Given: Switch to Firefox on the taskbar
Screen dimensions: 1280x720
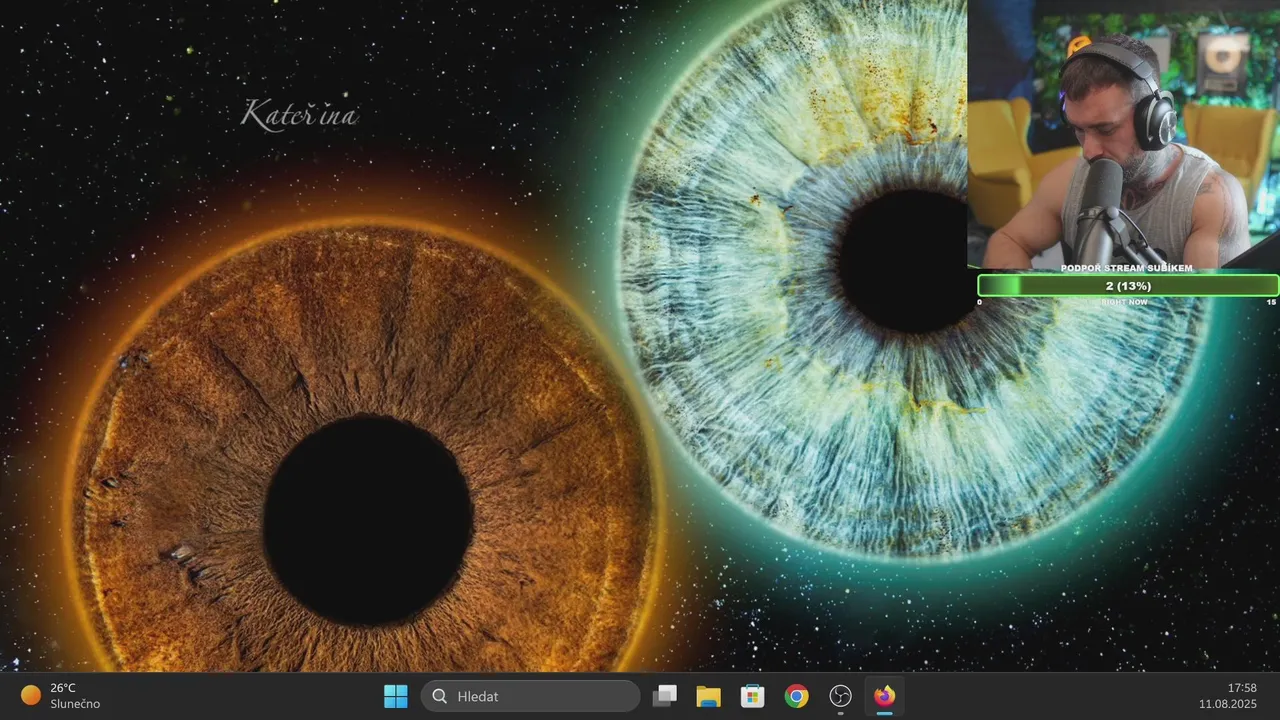Looking at the screenshot, I should pos(885,696).
